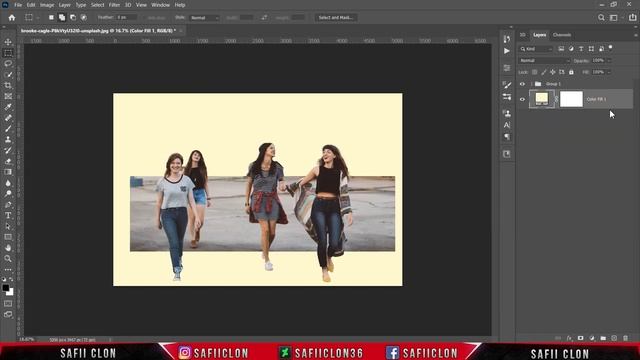This screenshot has height=360, width=640.
Task: Toggle type layers filter icon
Action: tap(581, 49)
